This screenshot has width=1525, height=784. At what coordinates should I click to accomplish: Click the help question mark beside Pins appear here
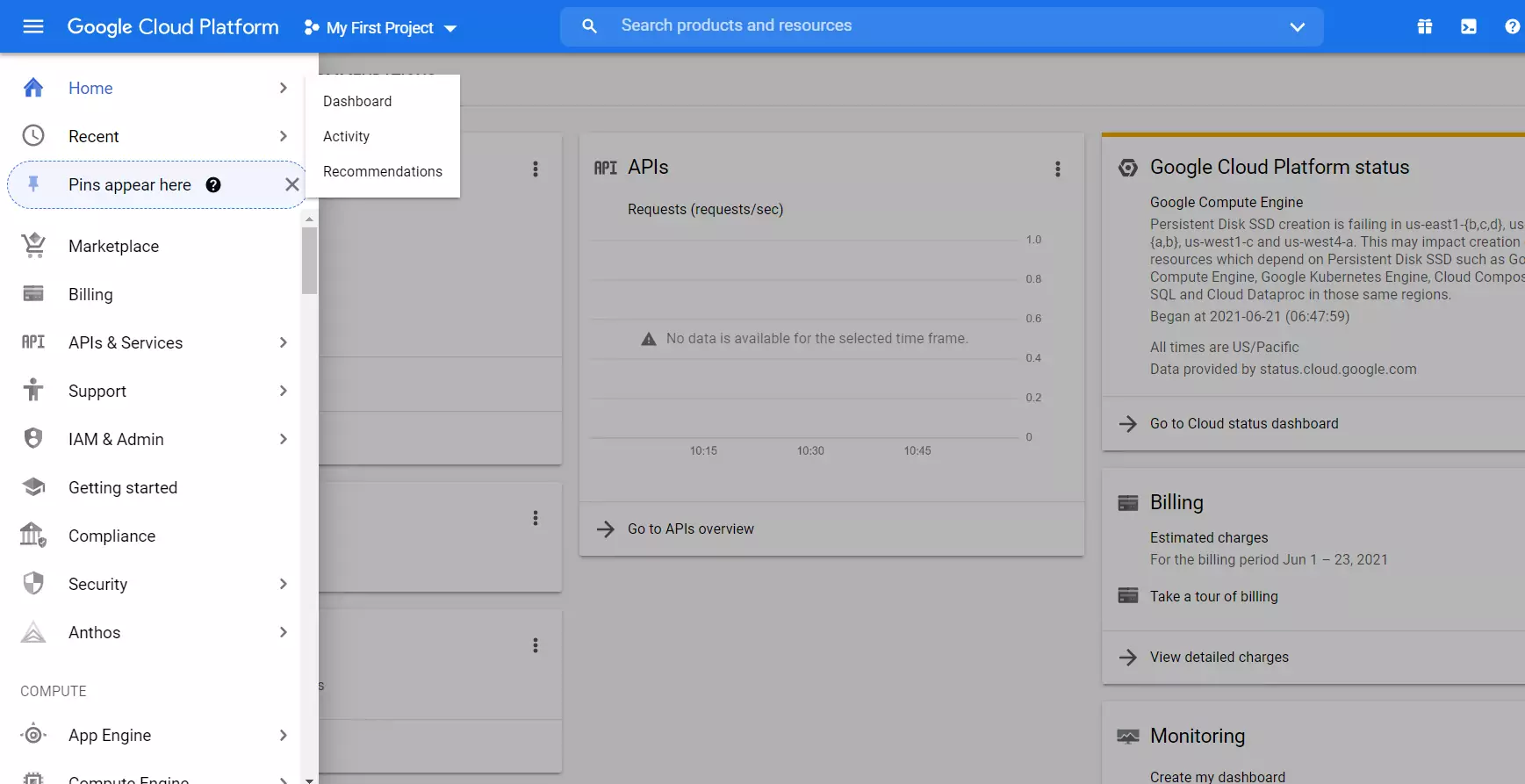tap(213, 184)
